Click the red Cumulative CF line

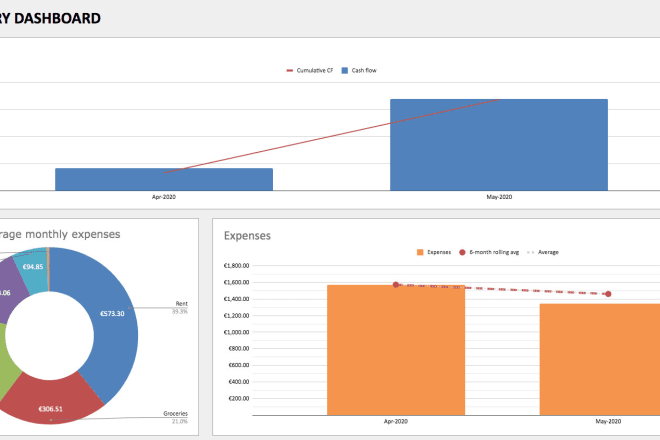coord(331,136)
